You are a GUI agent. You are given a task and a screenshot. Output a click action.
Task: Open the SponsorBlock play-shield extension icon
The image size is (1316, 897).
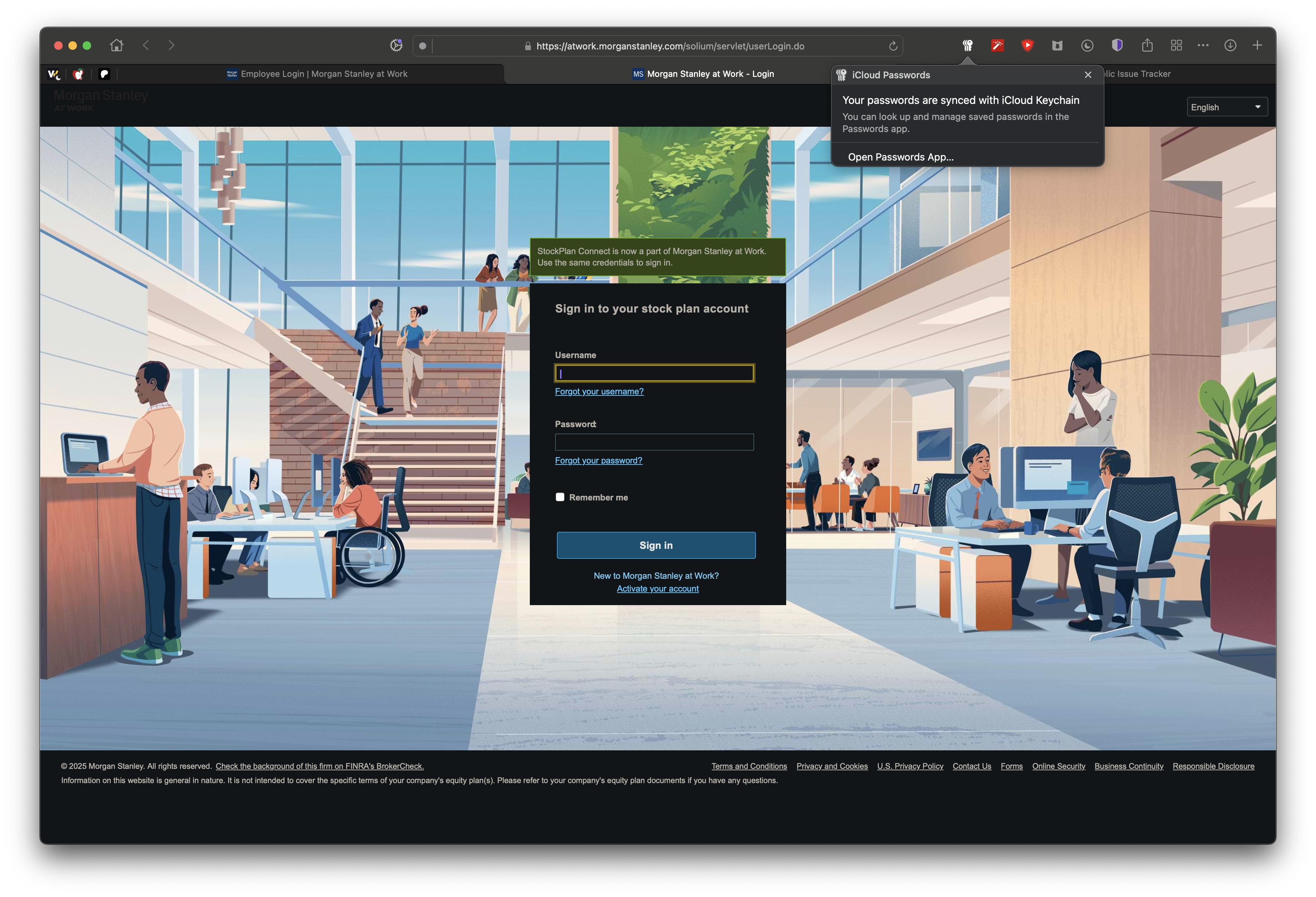click(x=1028, y=45)
